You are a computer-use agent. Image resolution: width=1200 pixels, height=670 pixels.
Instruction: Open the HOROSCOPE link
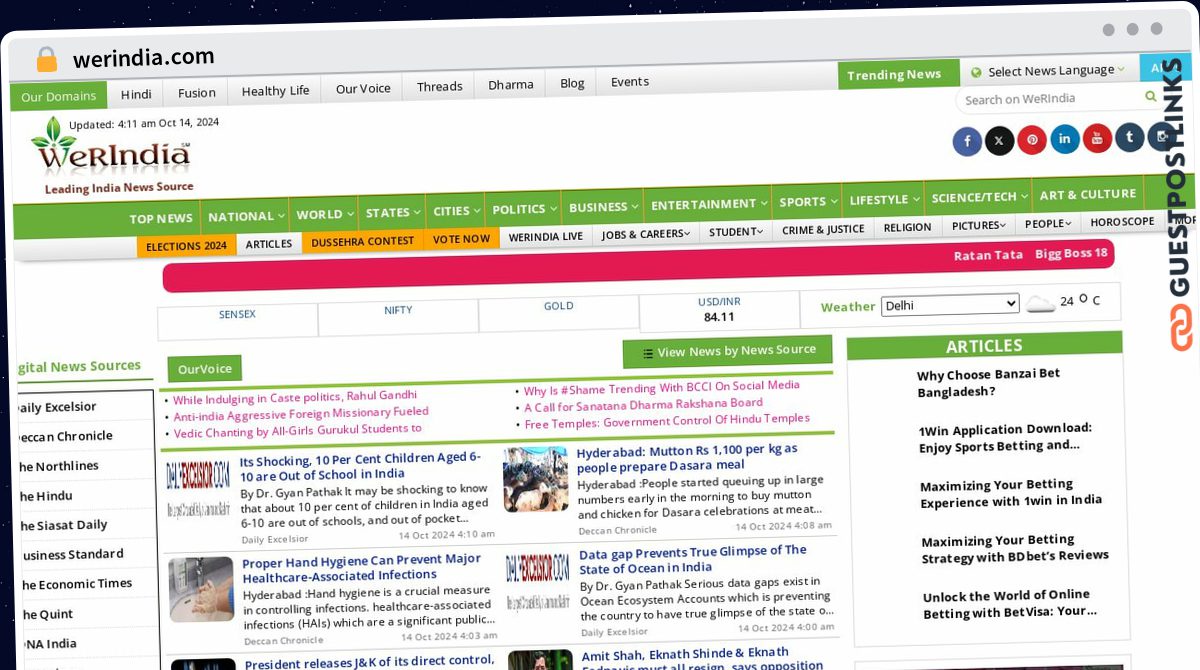pos(1121,222)
